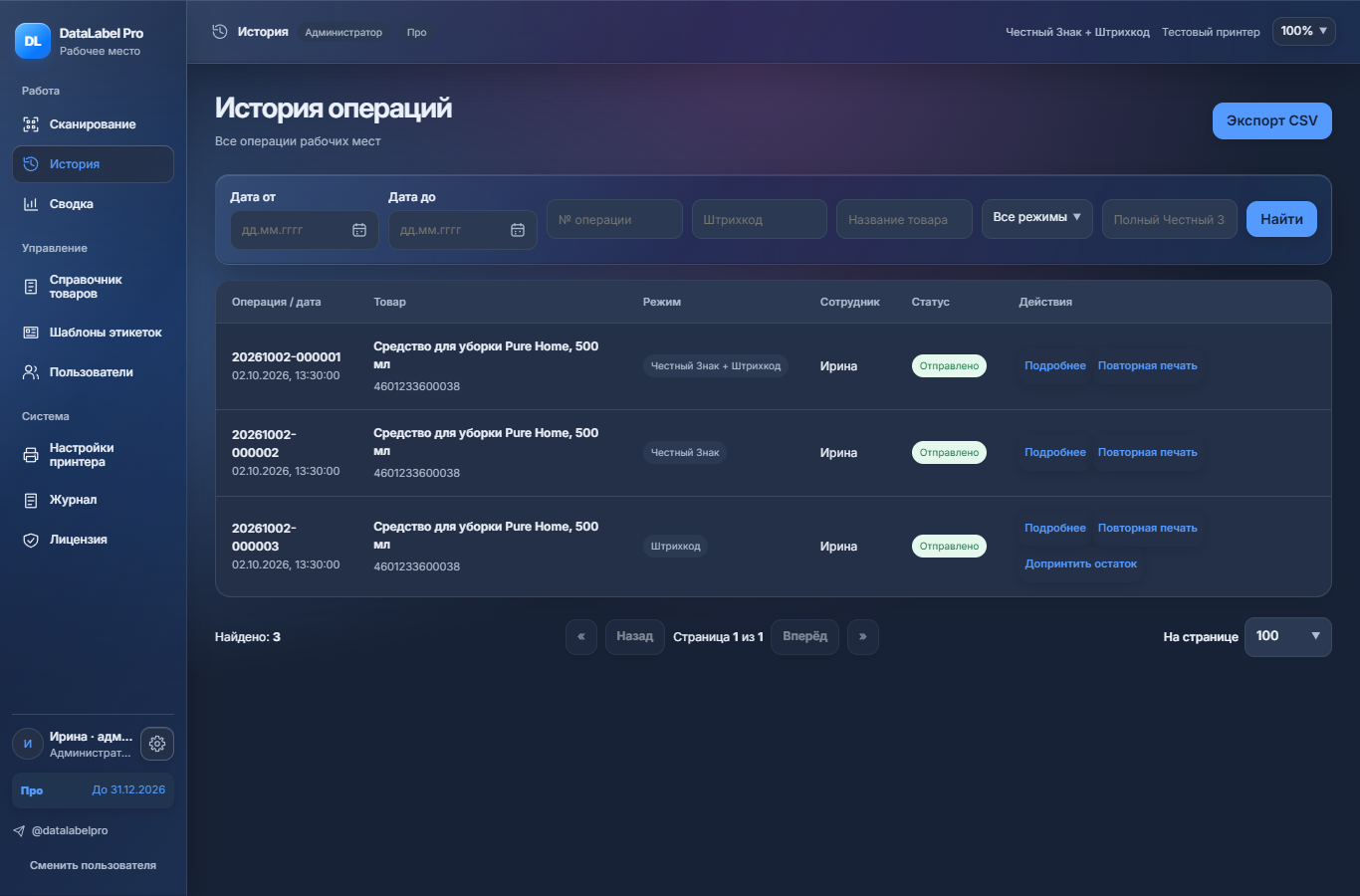The height and width of the screenshot is (896, 1360).
Task: Click the history icon in top header
Action: (x=220, y=32)
